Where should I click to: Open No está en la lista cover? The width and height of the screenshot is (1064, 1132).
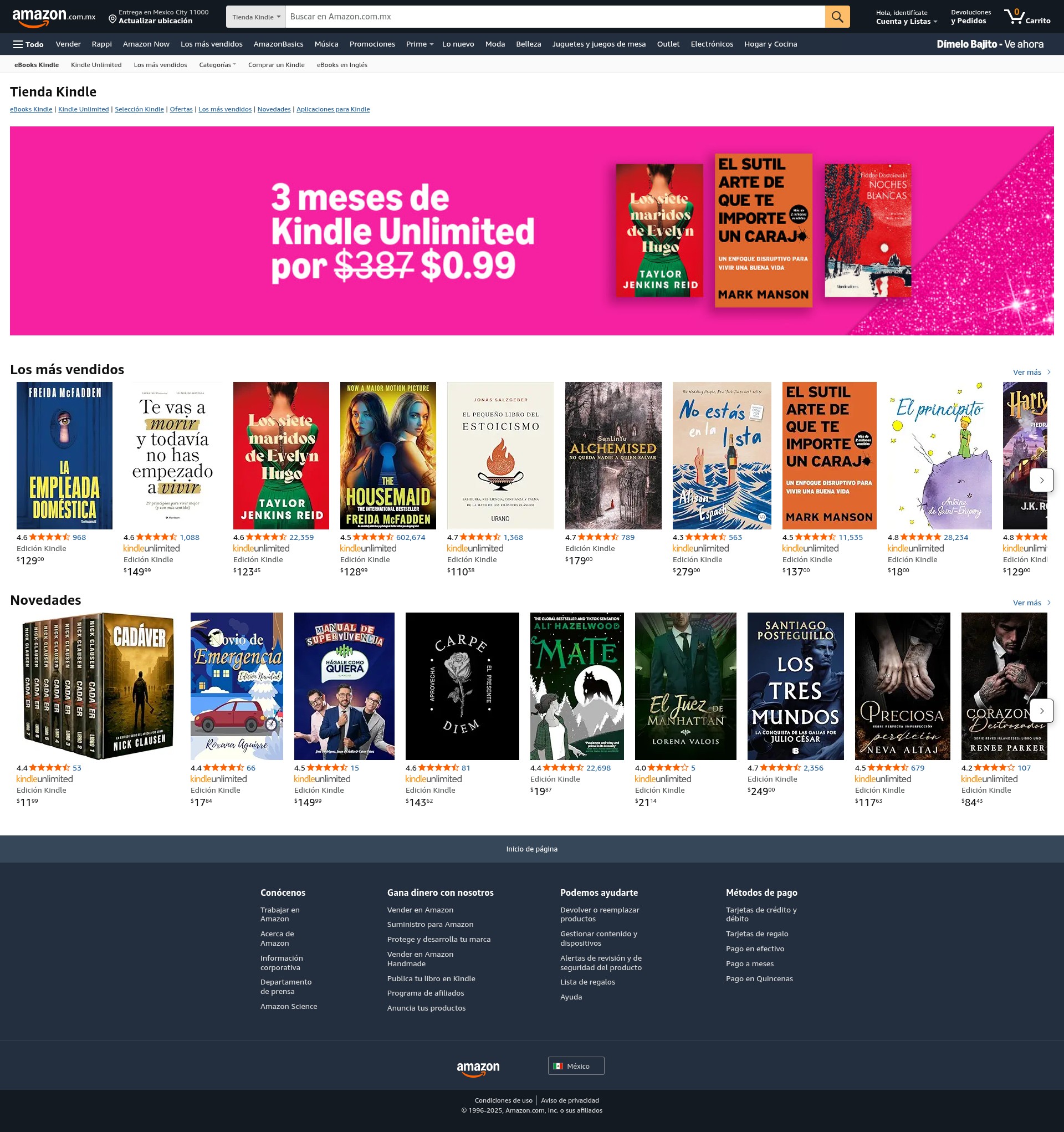click(x=722, y=456)
